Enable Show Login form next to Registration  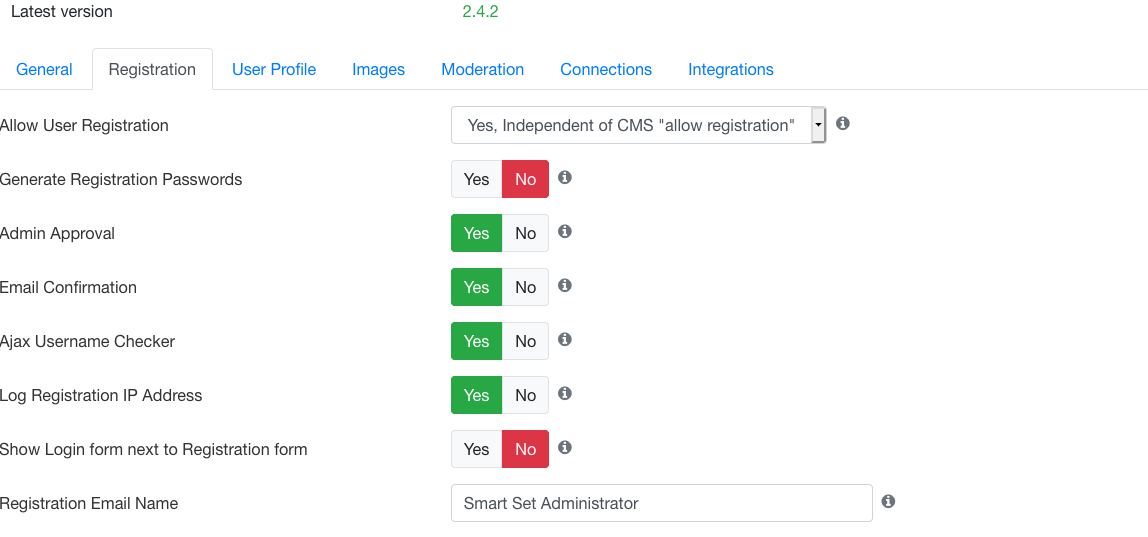point(477,449)
